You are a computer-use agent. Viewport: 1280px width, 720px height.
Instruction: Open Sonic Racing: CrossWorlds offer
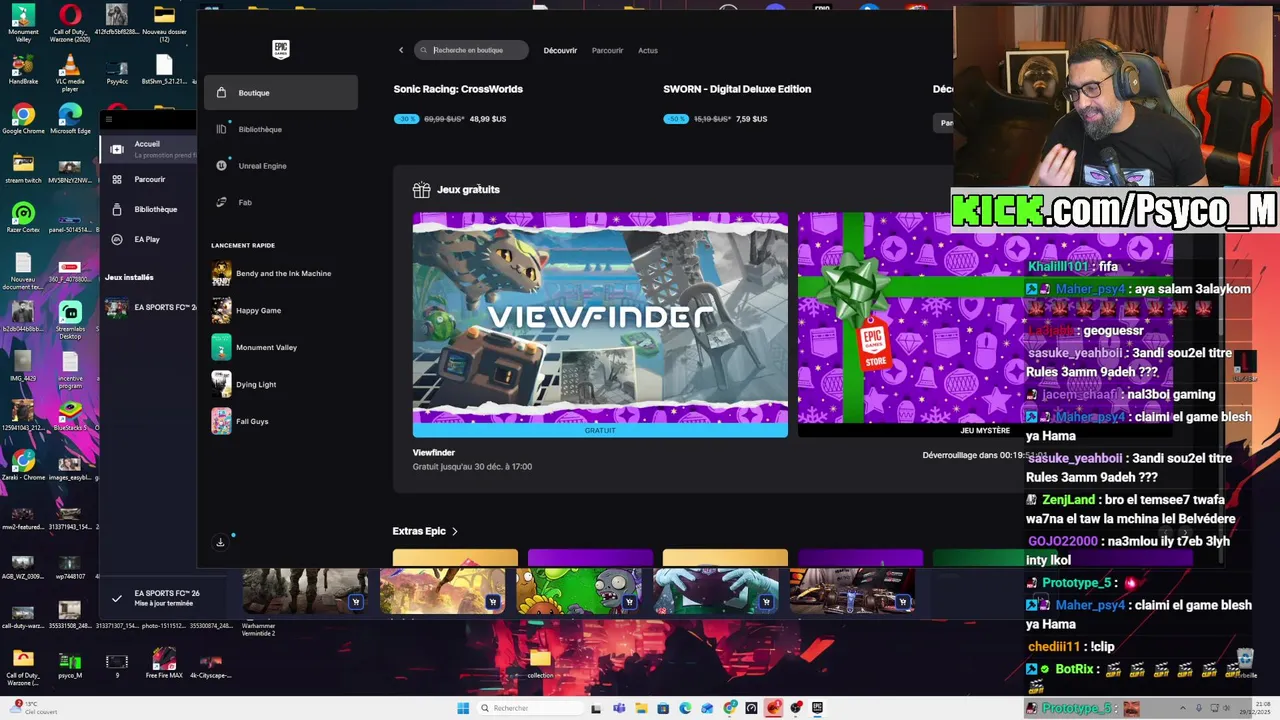458,89
